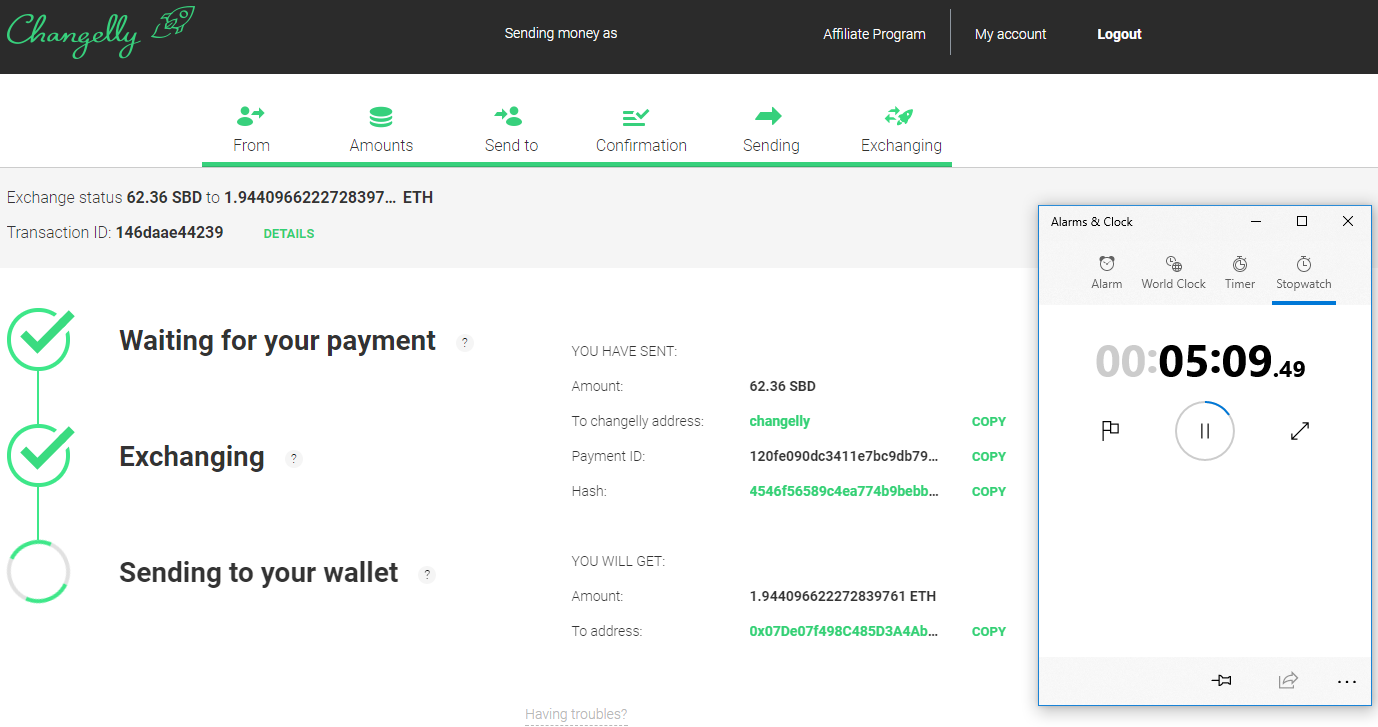Click help icon beside Exchanging heading
The width and height of the screenshot is (1378, 727).
[293, 458]
